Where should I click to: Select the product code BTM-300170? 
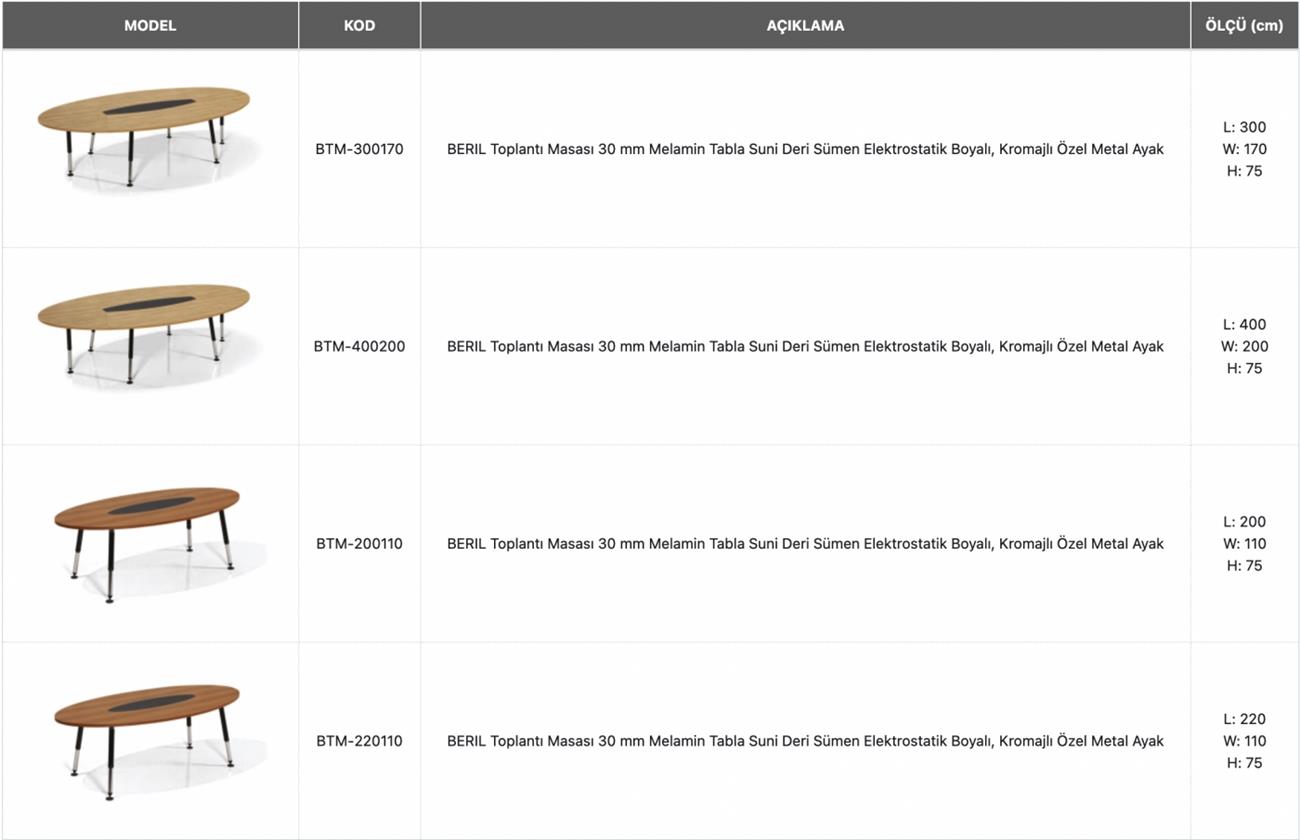point(359,149)
